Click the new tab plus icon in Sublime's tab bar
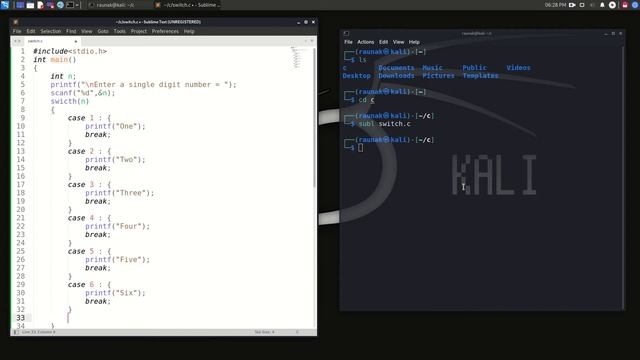 305,41
